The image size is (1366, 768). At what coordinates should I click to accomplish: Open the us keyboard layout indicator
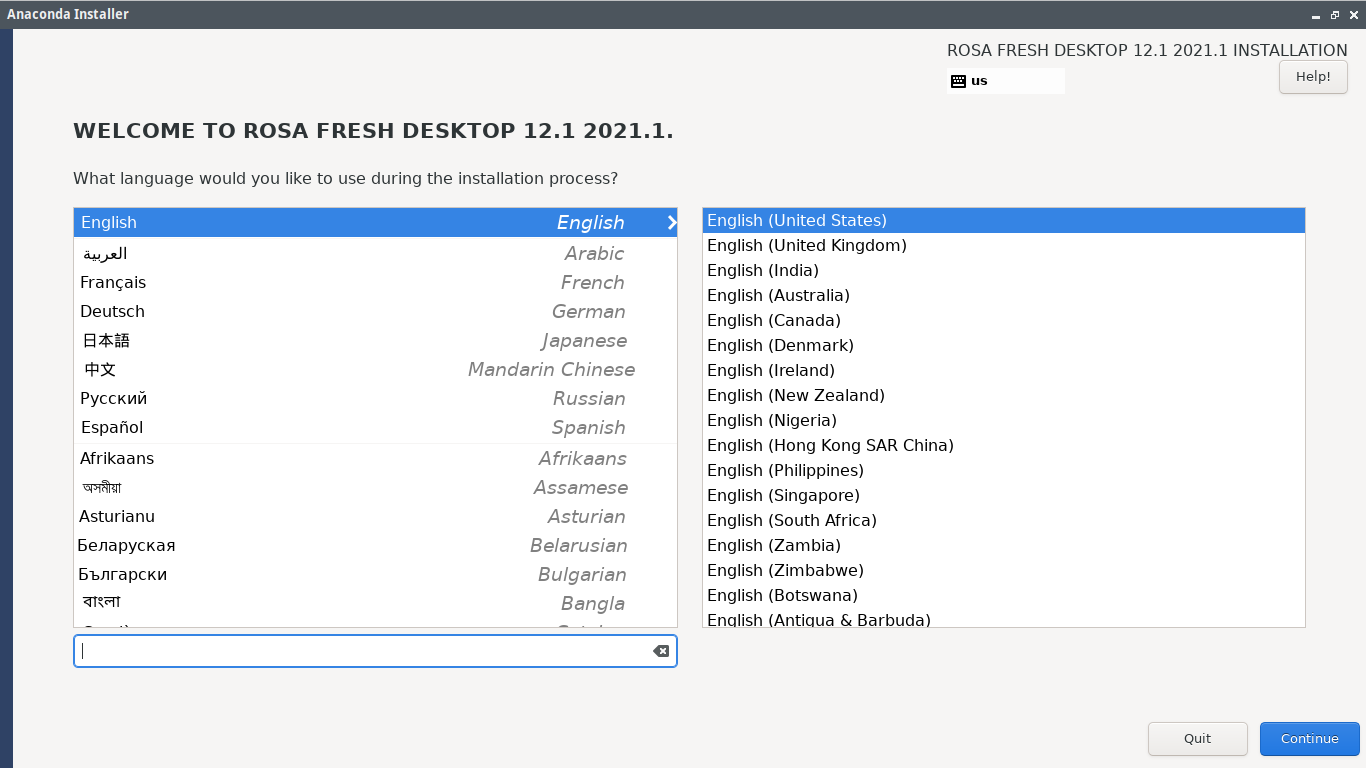[1006, 81]
